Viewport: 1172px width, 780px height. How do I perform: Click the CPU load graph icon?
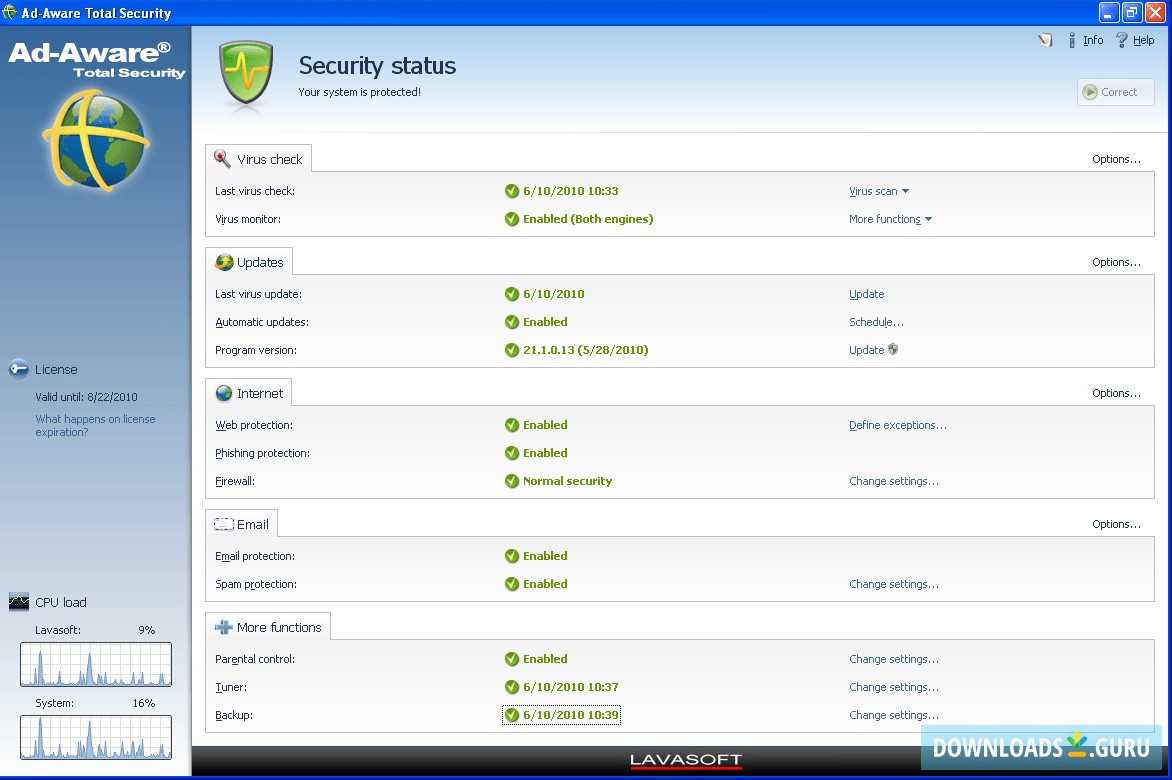pyautogui.click(x=19, y=601)
